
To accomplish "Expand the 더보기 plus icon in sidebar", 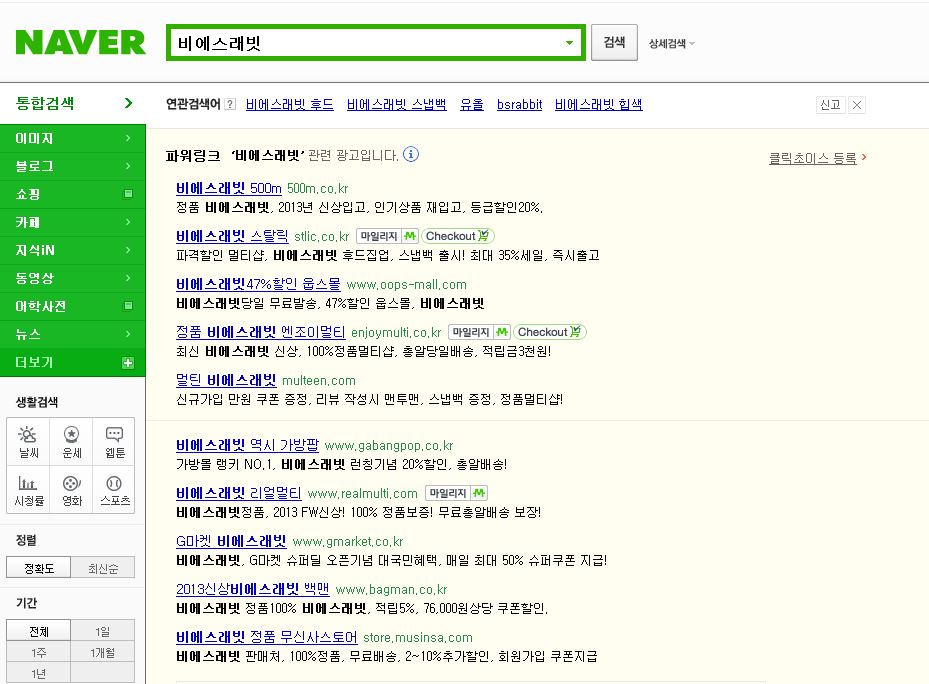I will point(128,363).
